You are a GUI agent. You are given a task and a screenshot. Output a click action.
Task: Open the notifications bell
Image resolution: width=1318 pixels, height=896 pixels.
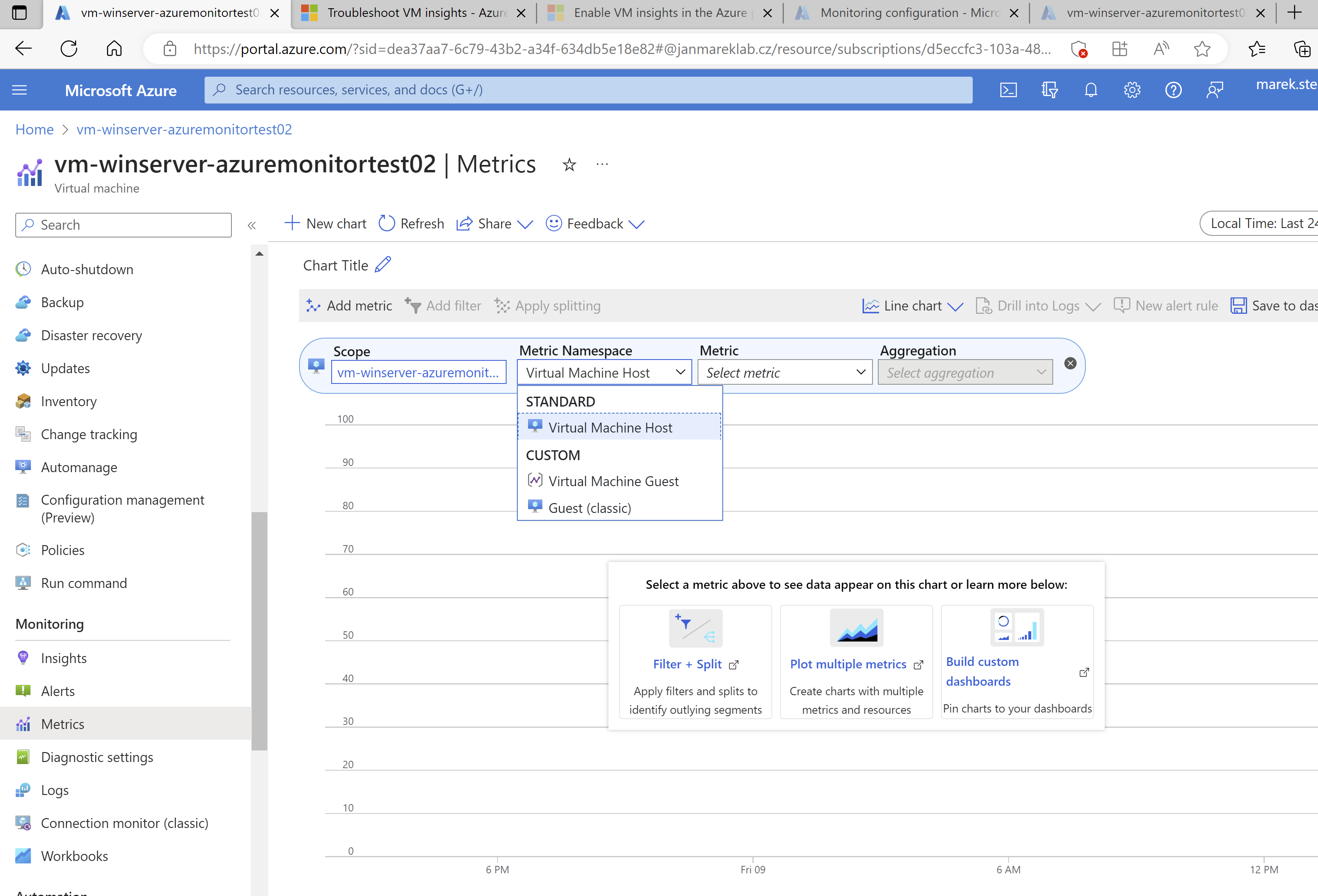[1090, 89]
